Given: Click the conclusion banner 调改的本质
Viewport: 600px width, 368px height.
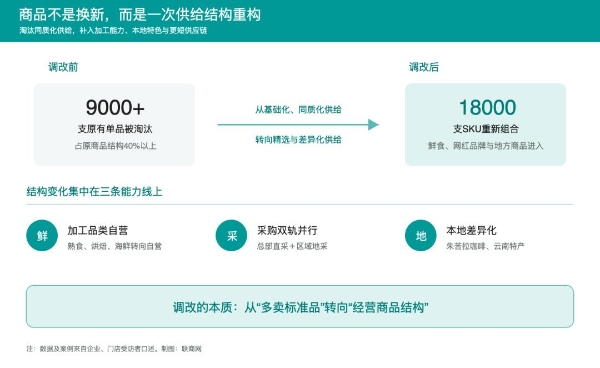Looking at the screenshot, I should pos(300,306).
